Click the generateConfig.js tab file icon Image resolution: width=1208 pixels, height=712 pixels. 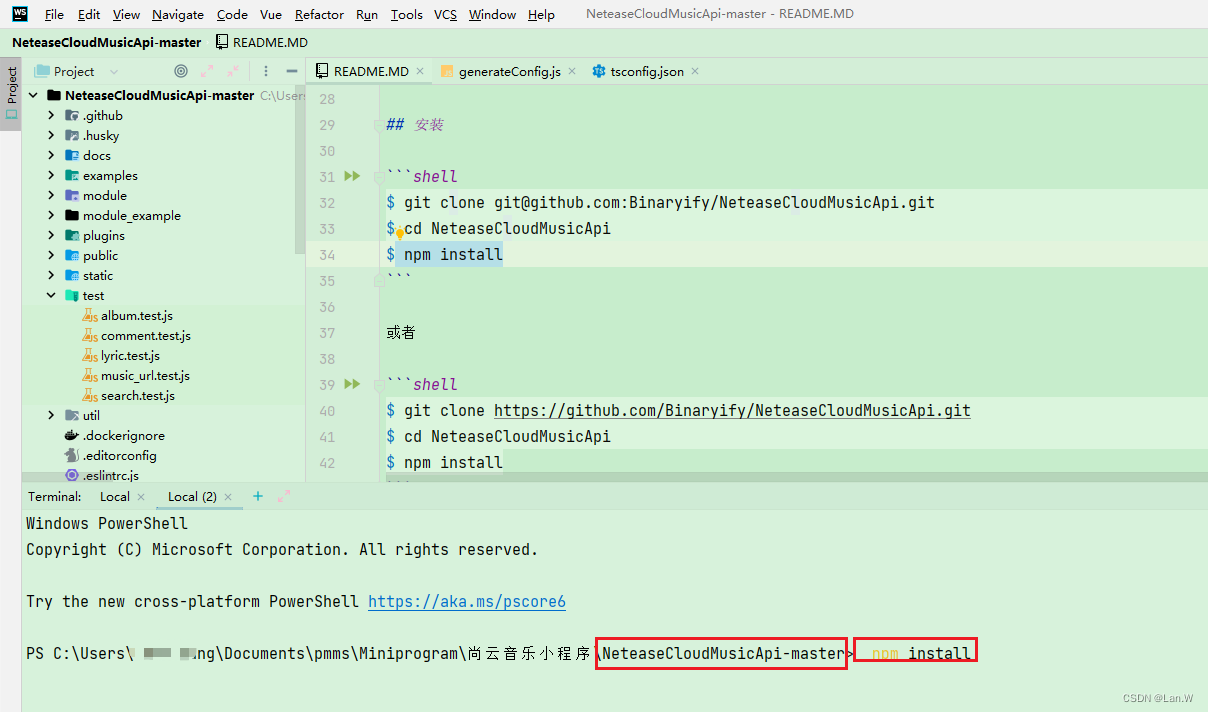(x=447, y=71)
